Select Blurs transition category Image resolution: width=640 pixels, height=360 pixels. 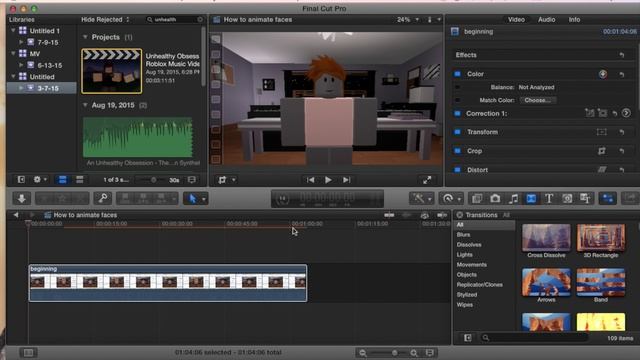(463, 235)
